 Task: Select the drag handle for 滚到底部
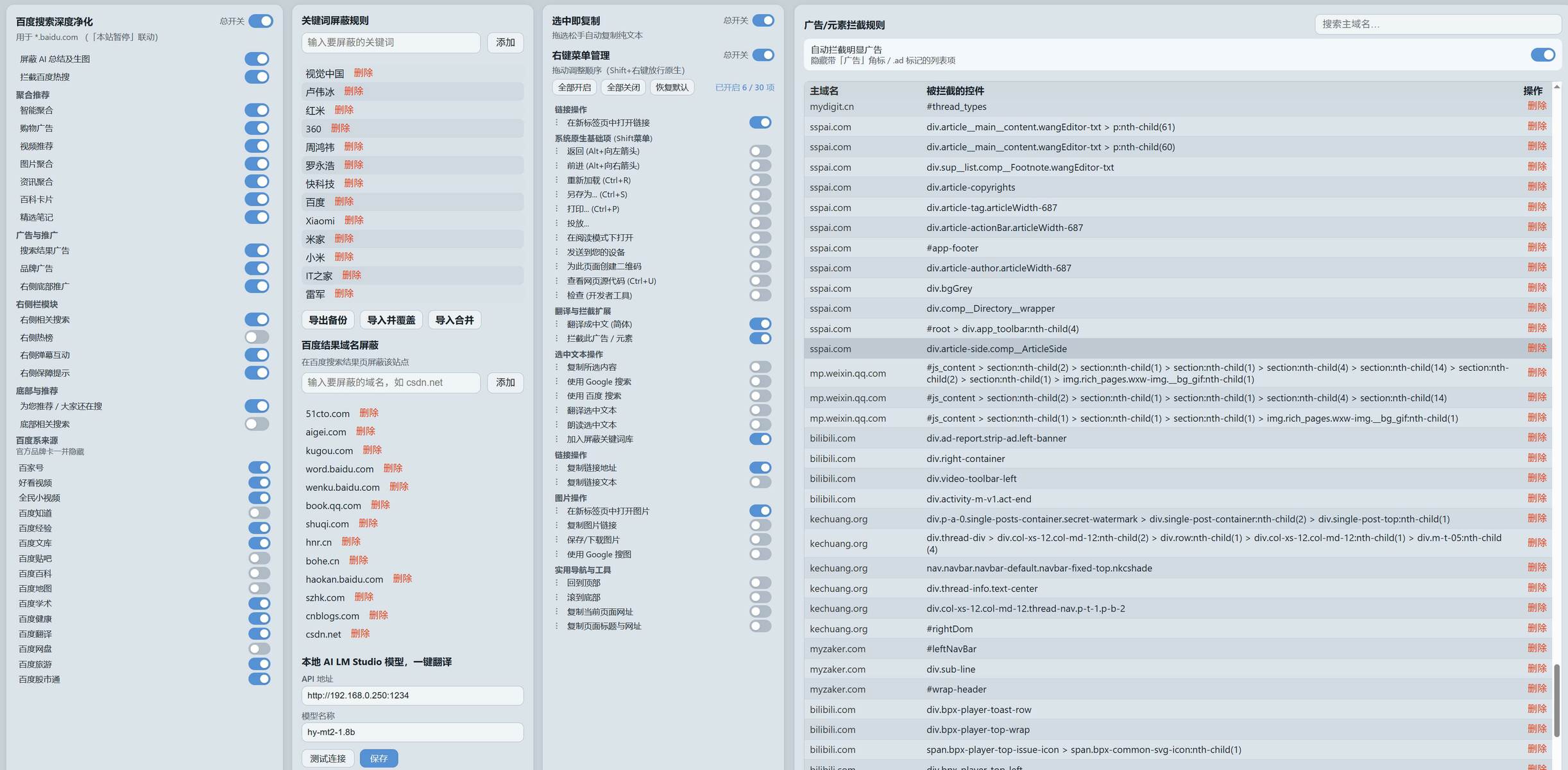pyautogui.click(x=557, y=597)
